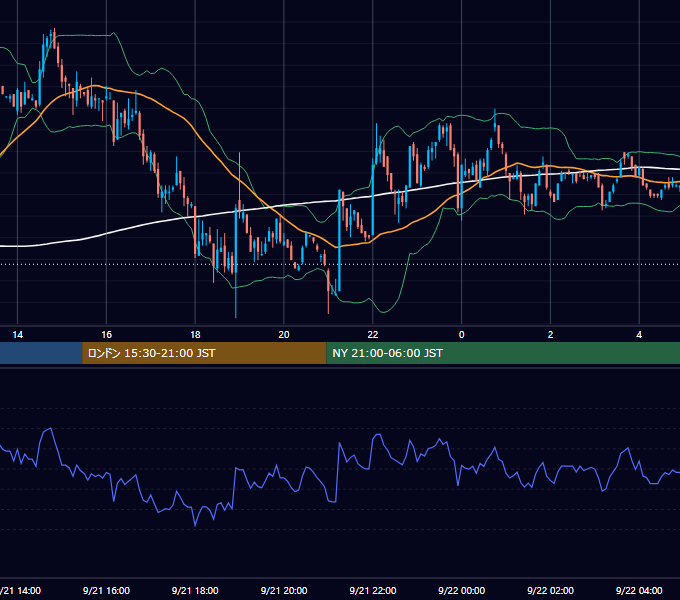Click the 9/22 00:00 date label

pos(461,590)
